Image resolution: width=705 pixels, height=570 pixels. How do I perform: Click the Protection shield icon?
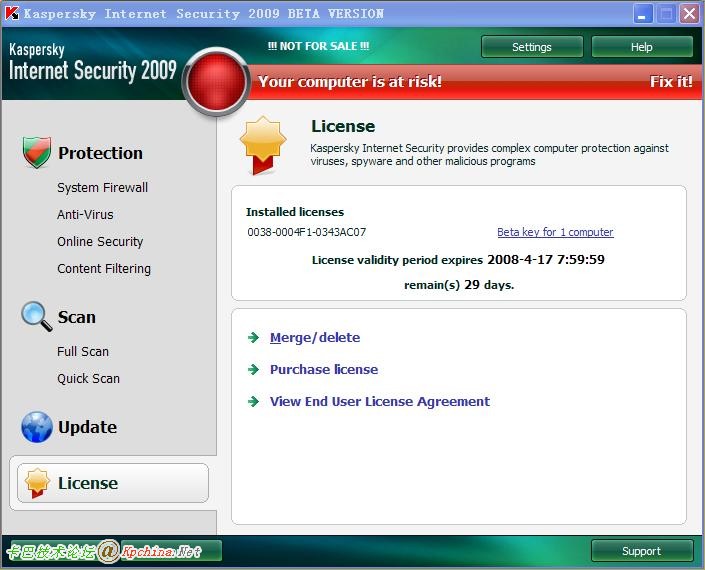click(x=37, y=152)
